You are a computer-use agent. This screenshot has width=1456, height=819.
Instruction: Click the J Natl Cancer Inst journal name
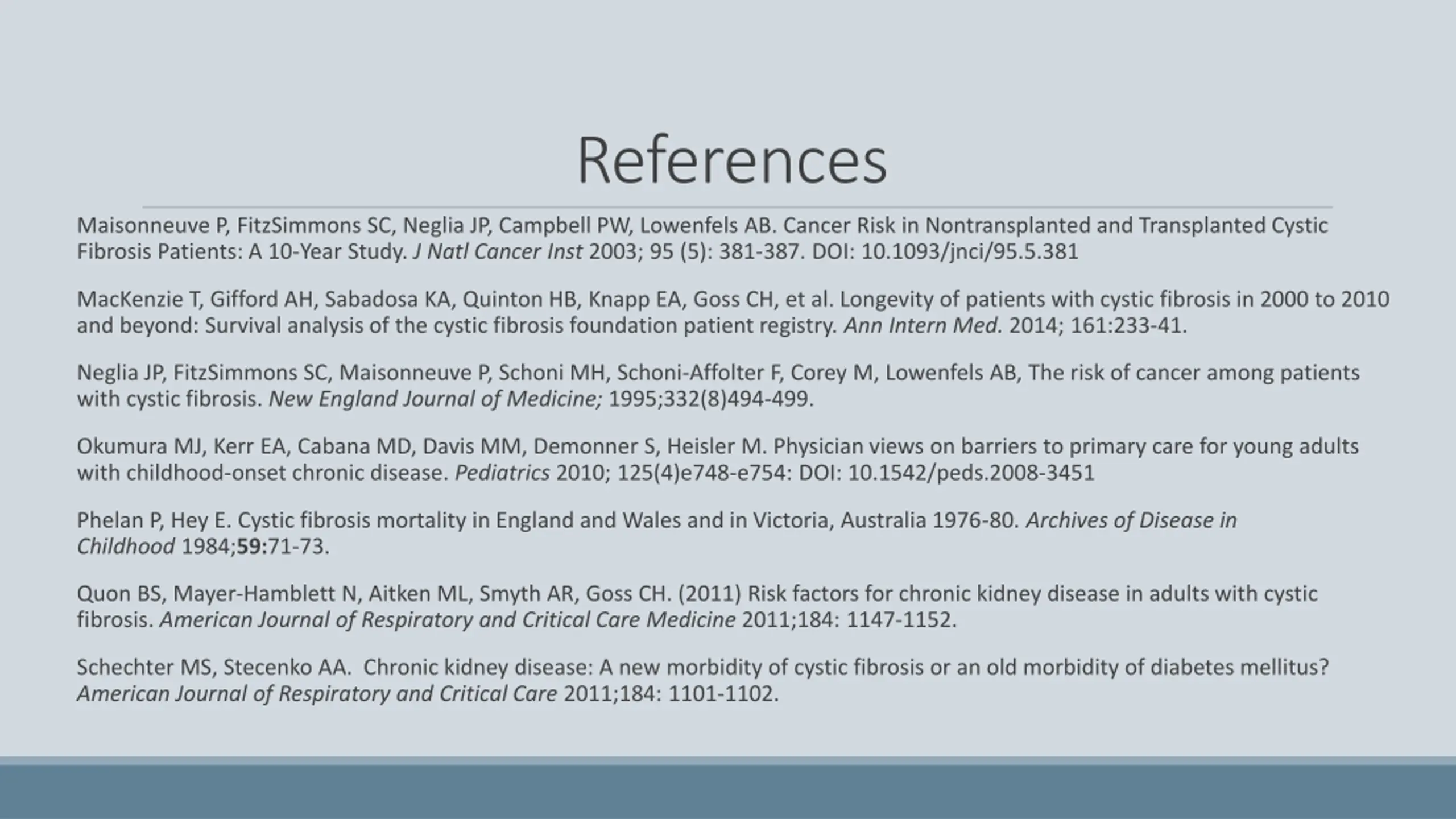(498, 252)
